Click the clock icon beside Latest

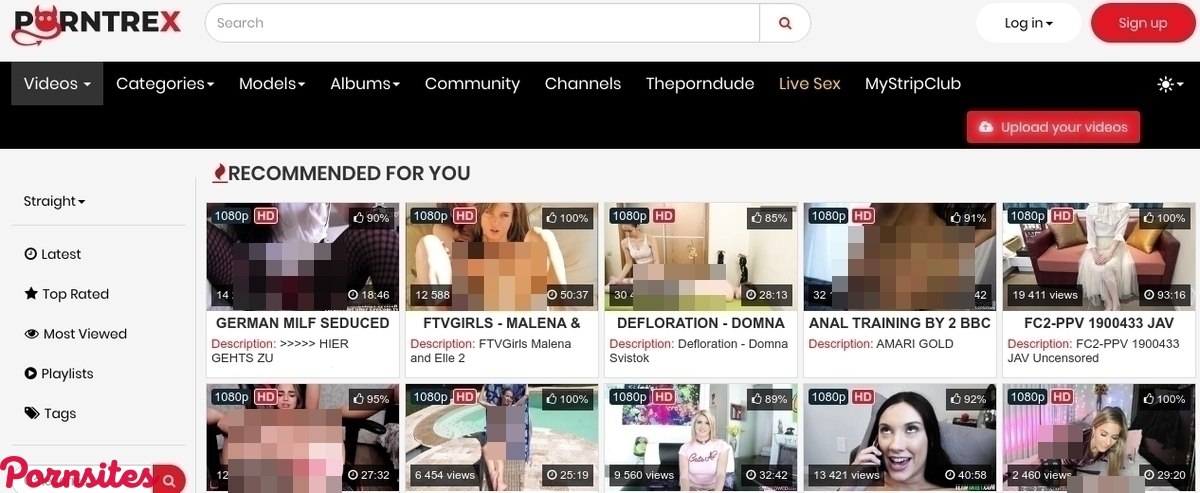click(x=31, y=254)
